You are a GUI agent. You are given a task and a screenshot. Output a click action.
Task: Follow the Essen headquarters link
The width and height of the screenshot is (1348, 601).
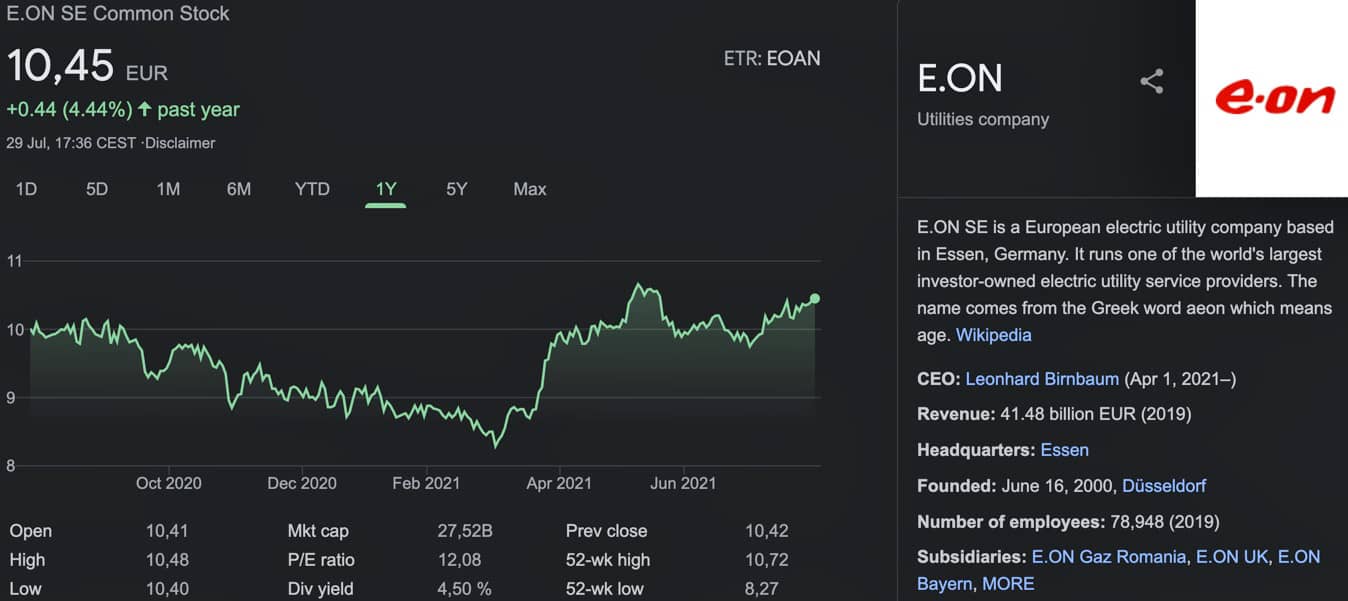[x=1064, y=450]
